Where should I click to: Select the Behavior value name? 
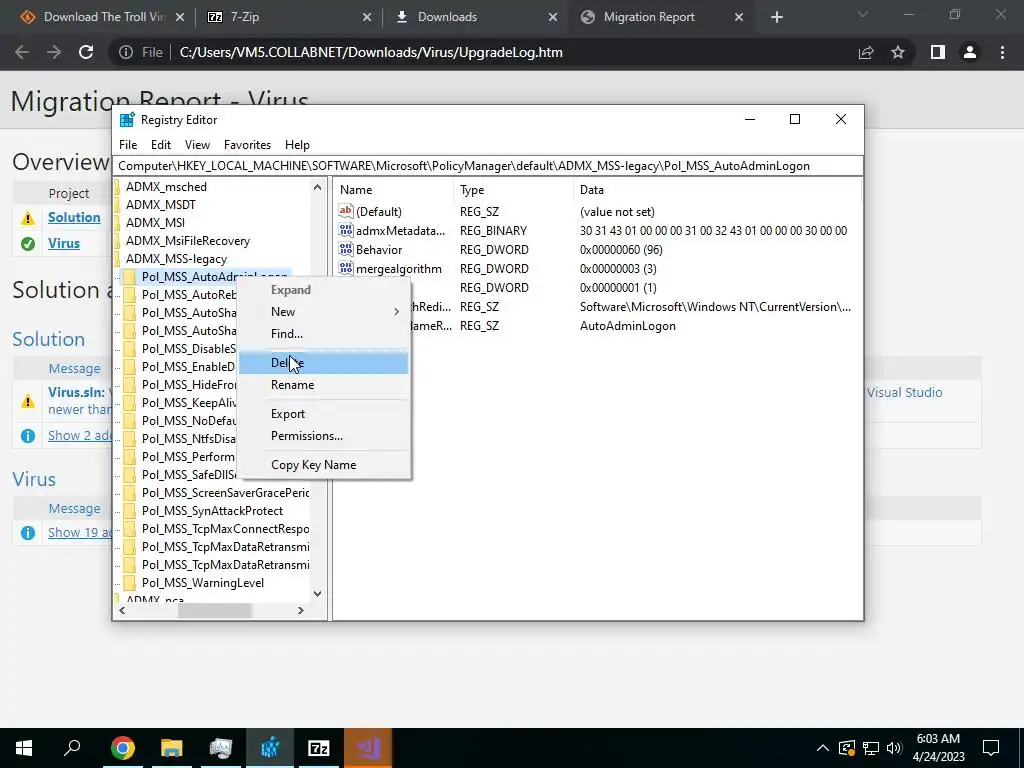379,249
